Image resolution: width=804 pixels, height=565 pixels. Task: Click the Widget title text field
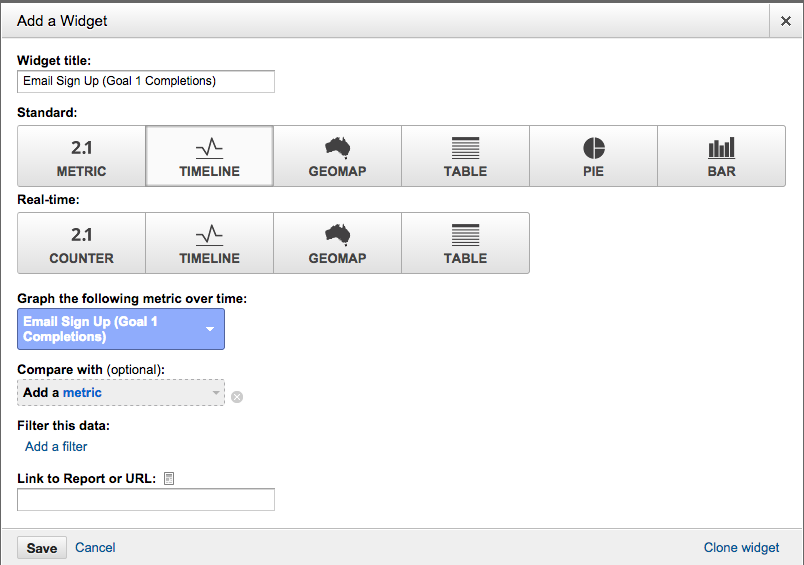point(146,82)
